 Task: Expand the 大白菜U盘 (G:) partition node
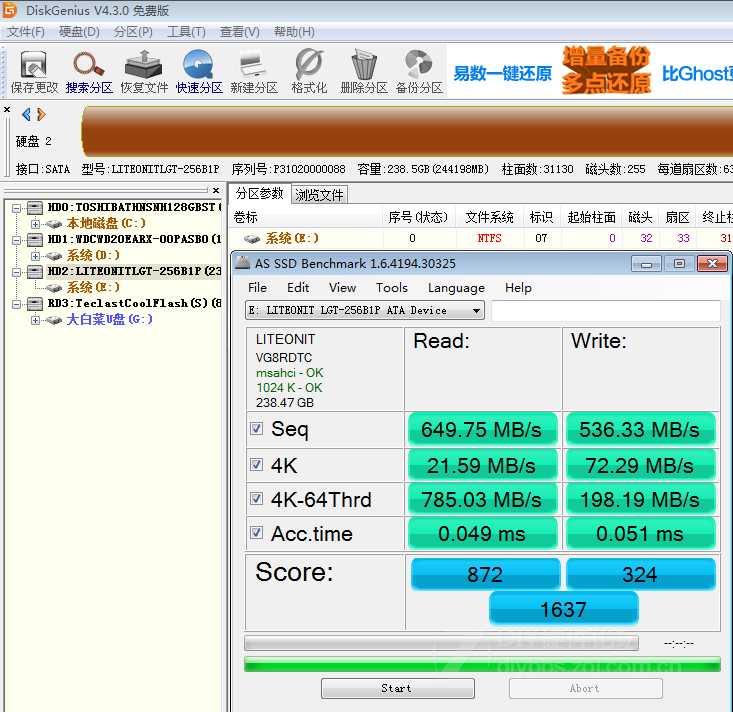pyautogui.click(x=36, y=320)
